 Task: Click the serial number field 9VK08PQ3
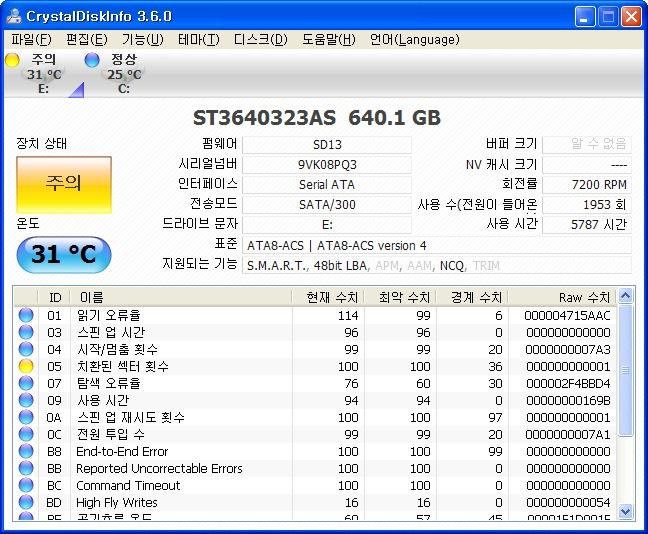327,165
